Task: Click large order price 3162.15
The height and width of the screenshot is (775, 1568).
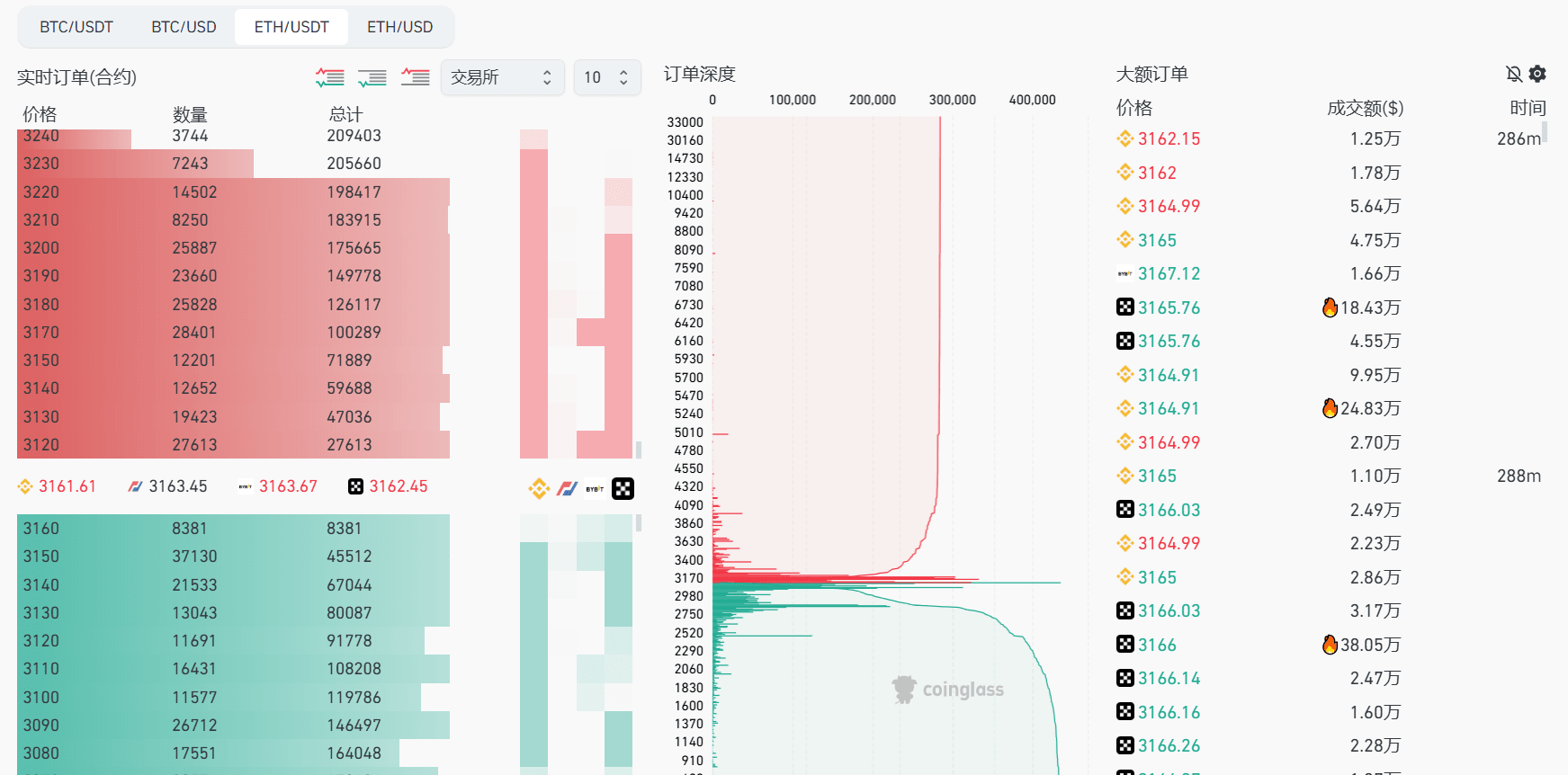Action: click(1169, 138)
